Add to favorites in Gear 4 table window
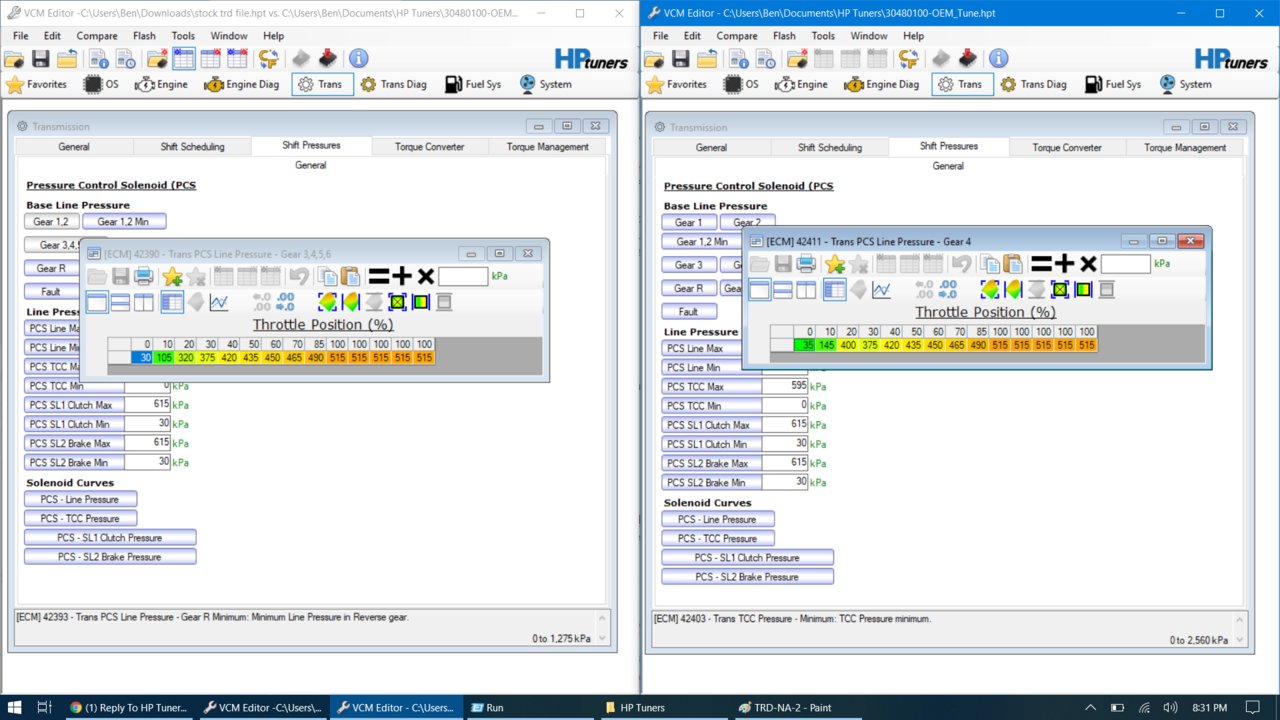Image resolution: width=1280 pixels, height=720 pixels. [x=835, y=264]
